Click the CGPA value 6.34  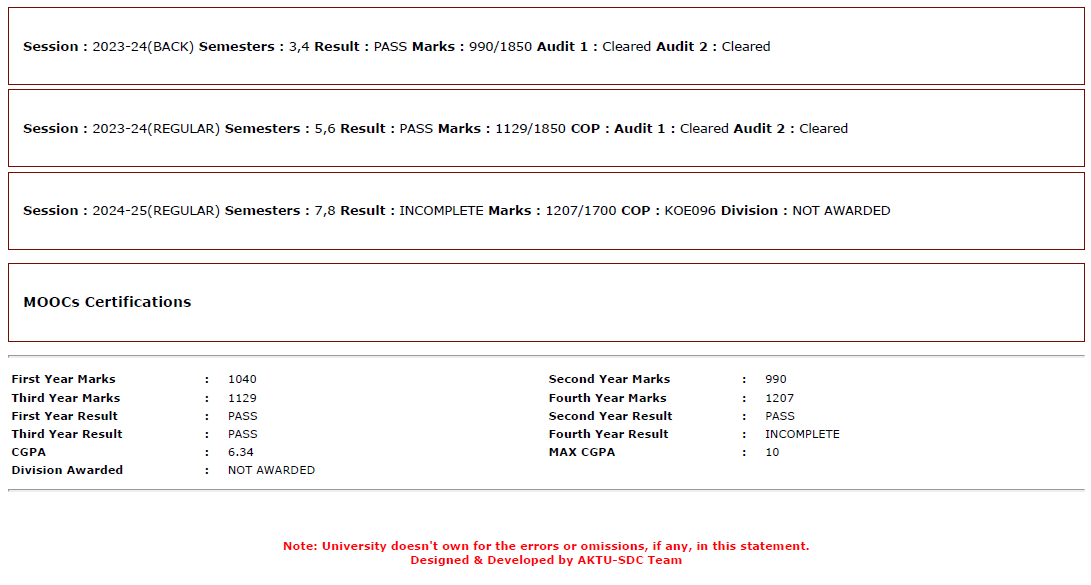tap(241, 452)
